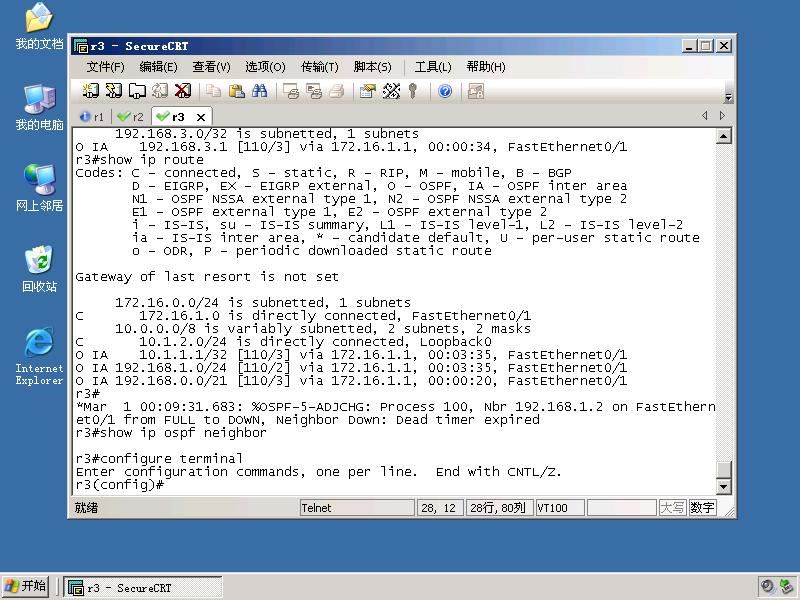
Task: Switch to the r2 session tab
Action: click(131, 117)
